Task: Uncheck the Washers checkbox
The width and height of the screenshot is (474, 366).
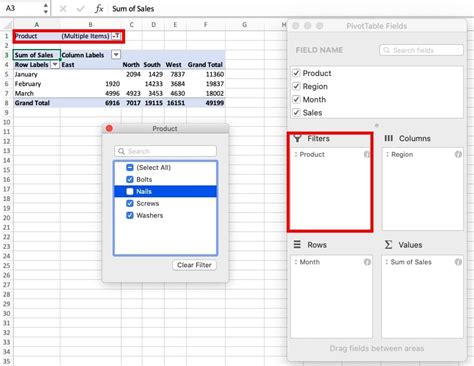Action: coord(130,215)
